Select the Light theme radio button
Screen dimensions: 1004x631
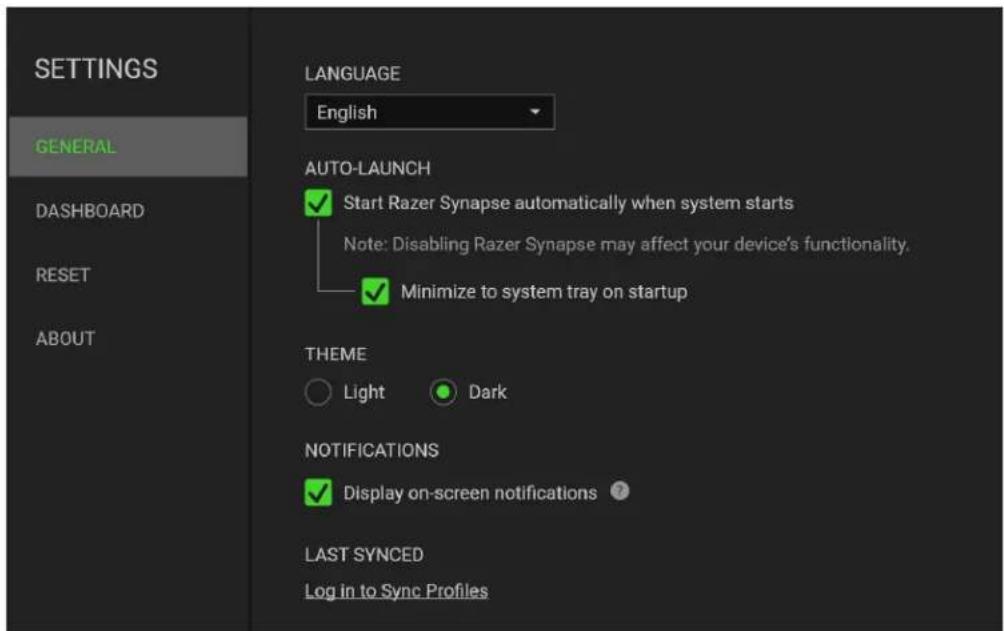318,392
